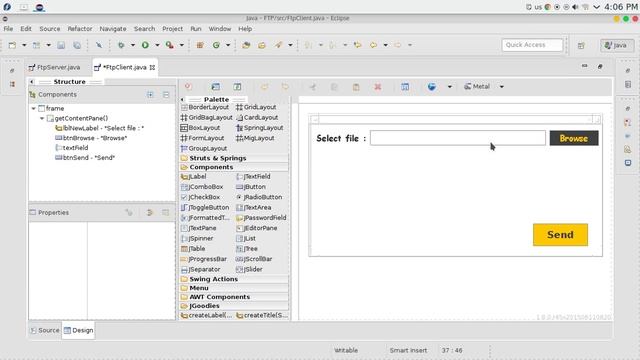
Task: Click the Quick Access search box
Action: coord(532,45)
